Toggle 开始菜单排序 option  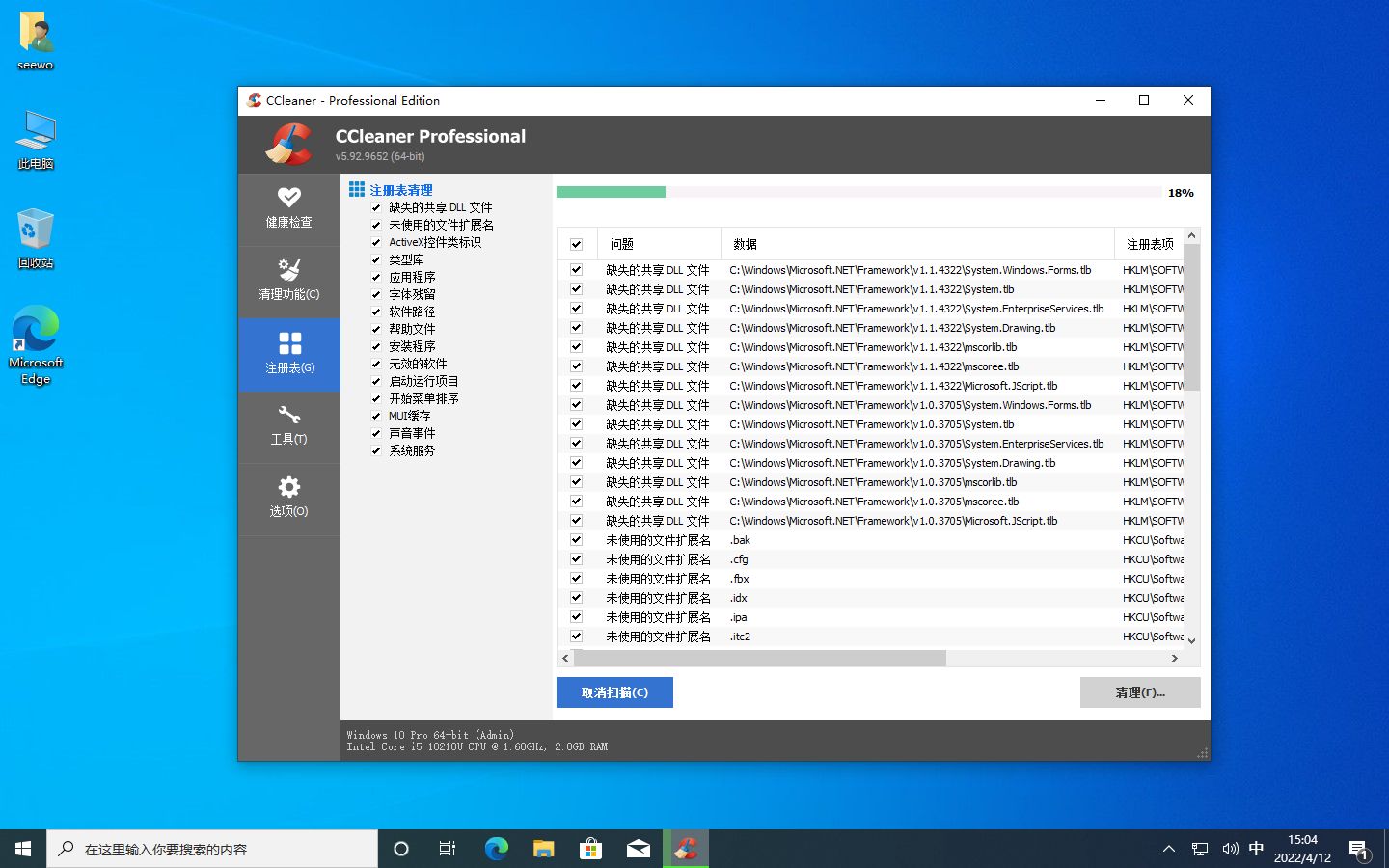pyautogui.click(x=376, y=398)
